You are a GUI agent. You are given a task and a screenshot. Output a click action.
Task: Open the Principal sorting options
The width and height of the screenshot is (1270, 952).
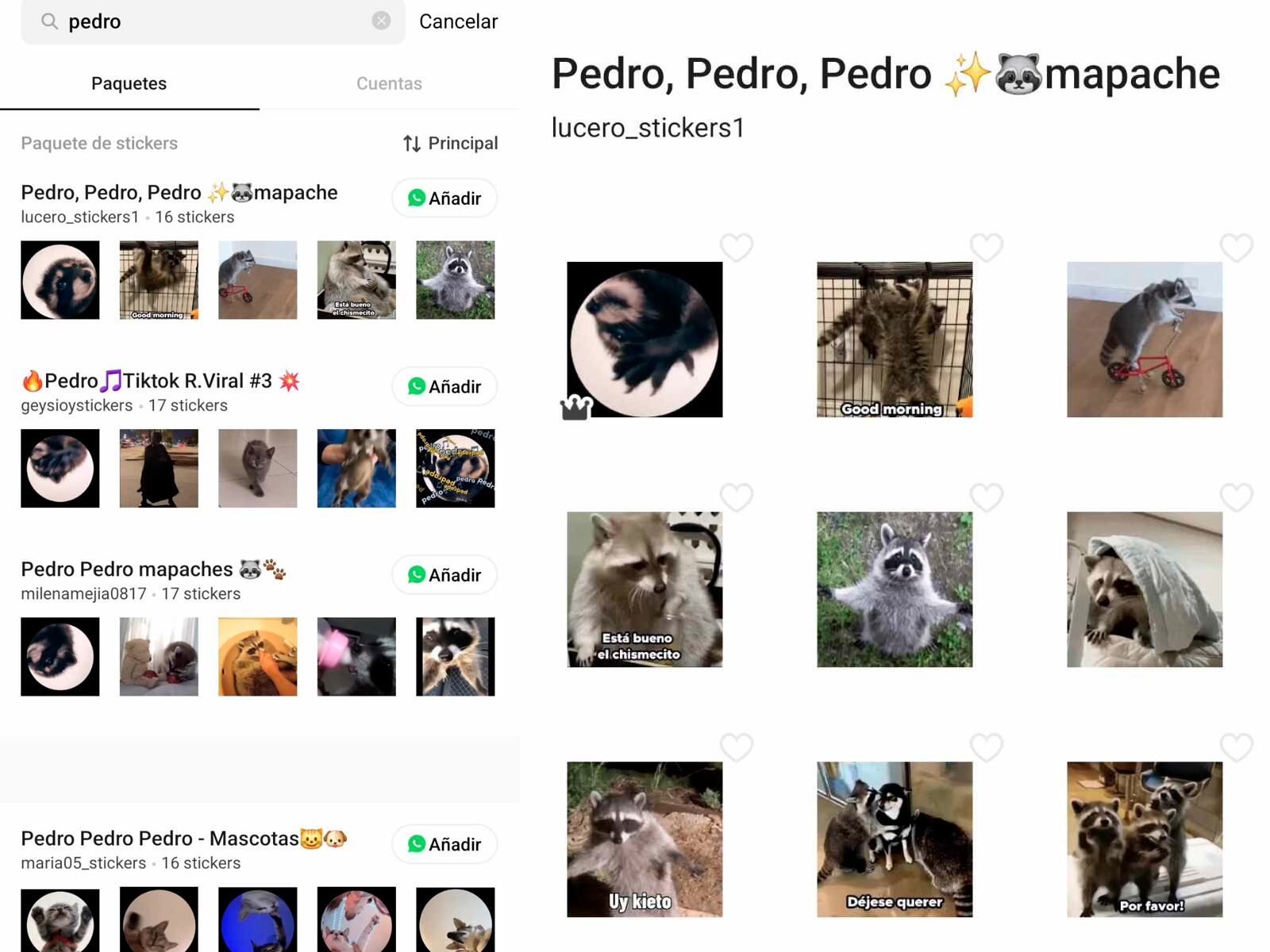tap(463, 144)
